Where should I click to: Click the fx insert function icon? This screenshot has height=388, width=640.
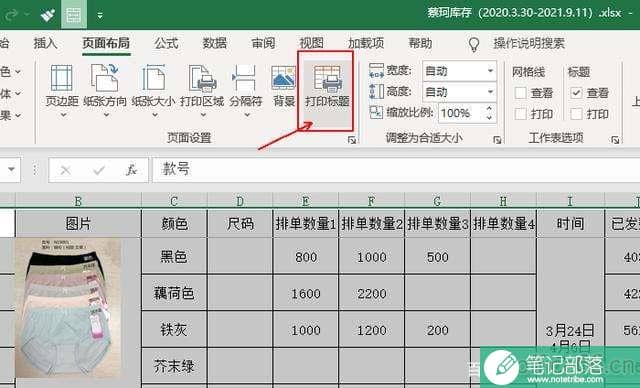(131, 169)
